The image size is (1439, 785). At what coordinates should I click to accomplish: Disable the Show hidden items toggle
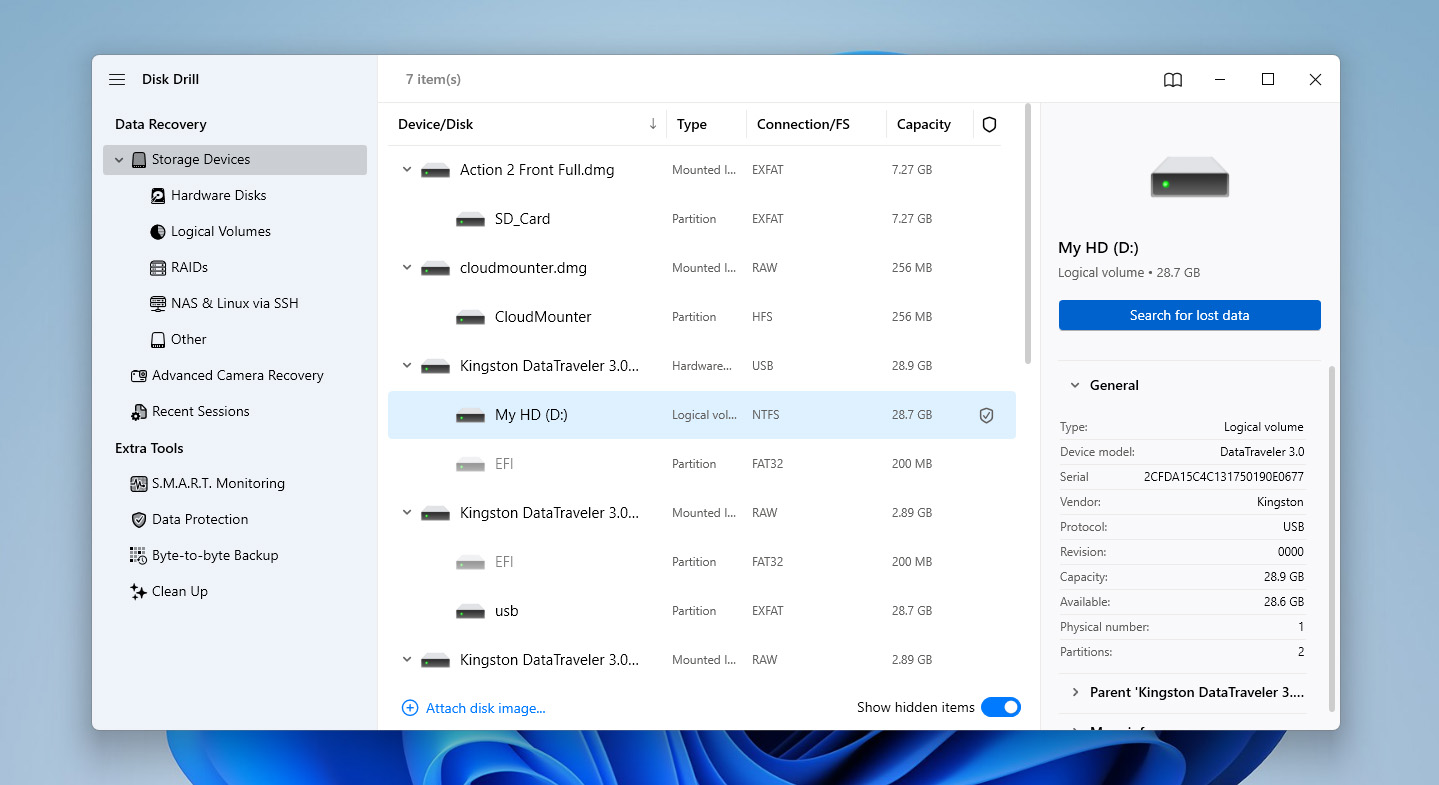[x=1000, y=707]
